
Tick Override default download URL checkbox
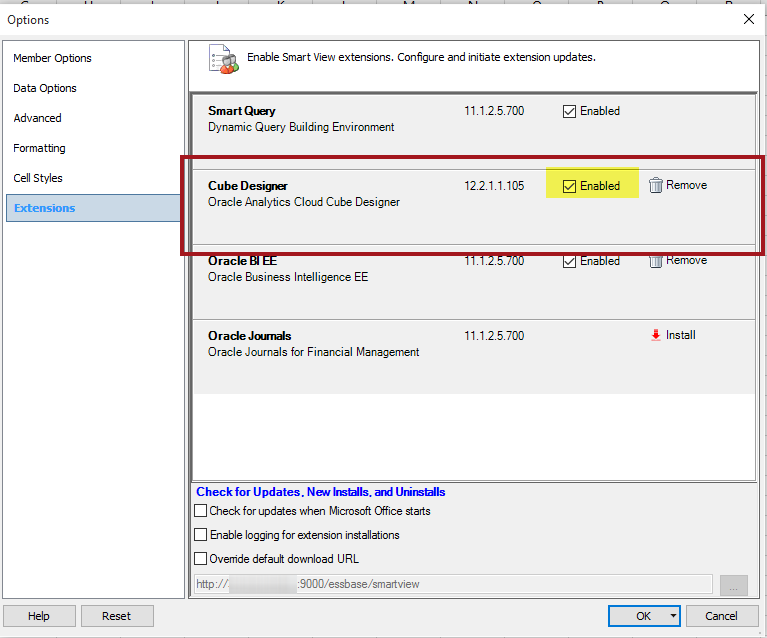(x=201, y=559)
